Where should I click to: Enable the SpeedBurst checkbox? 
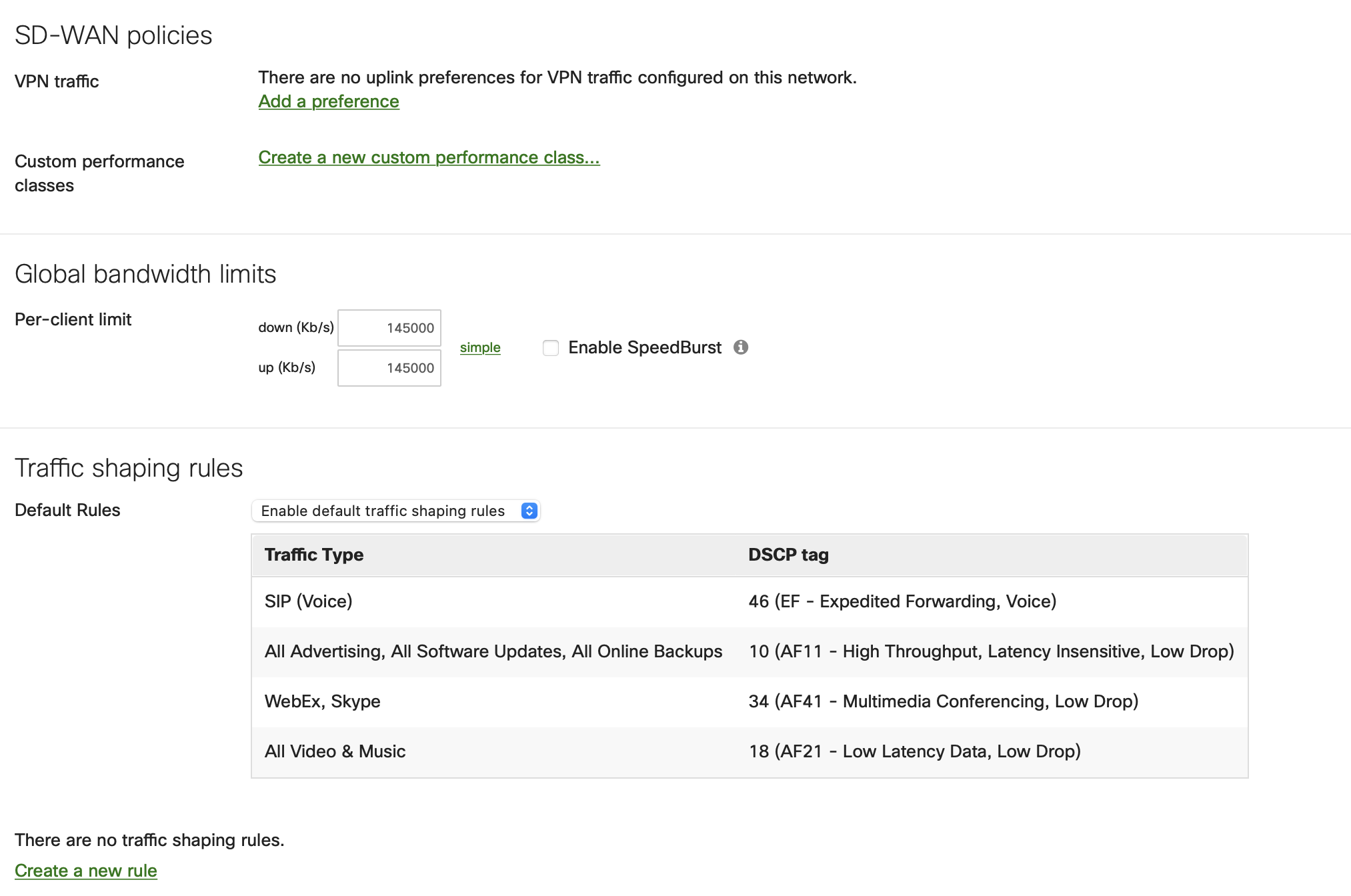[550, 348]
